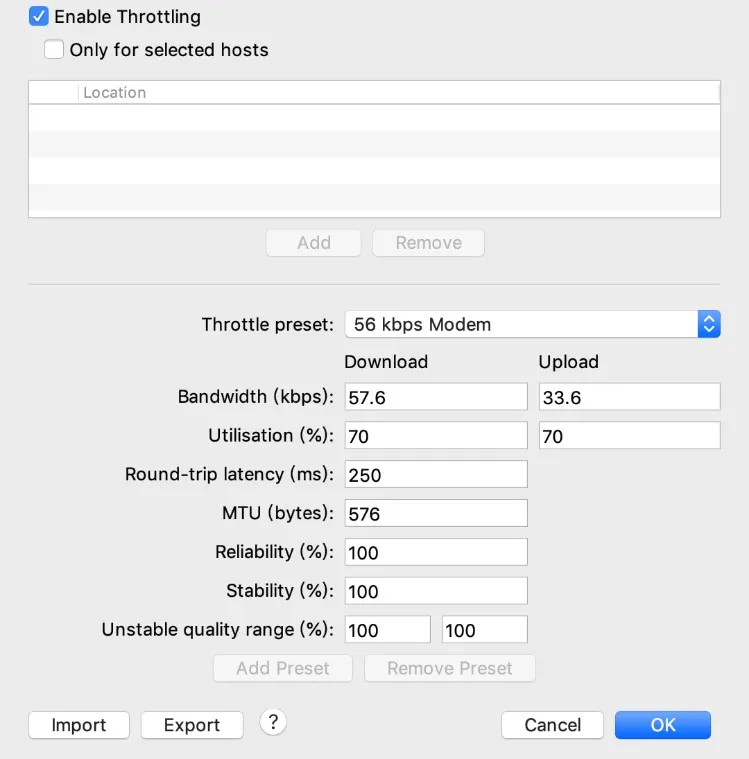Click the help question mark icon
The width and height of the screenshot is (749, 759).
coord(273,722)
